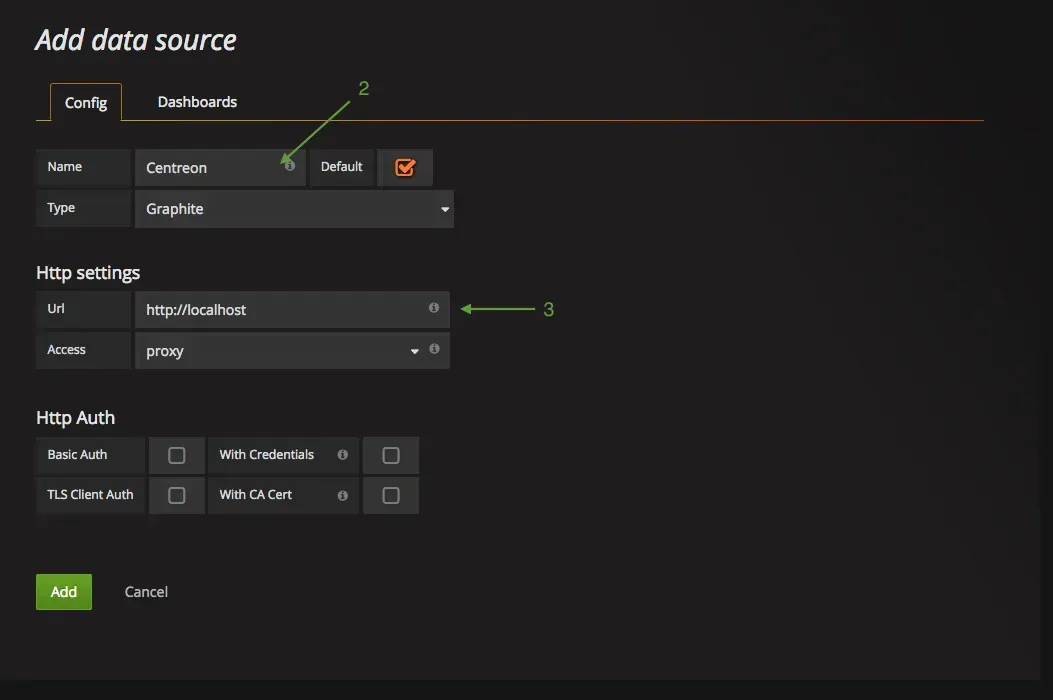The height and width of the screenshot is (700, 1053).
Task: Click With CA Cert info icon
Action: pos(342,495)
